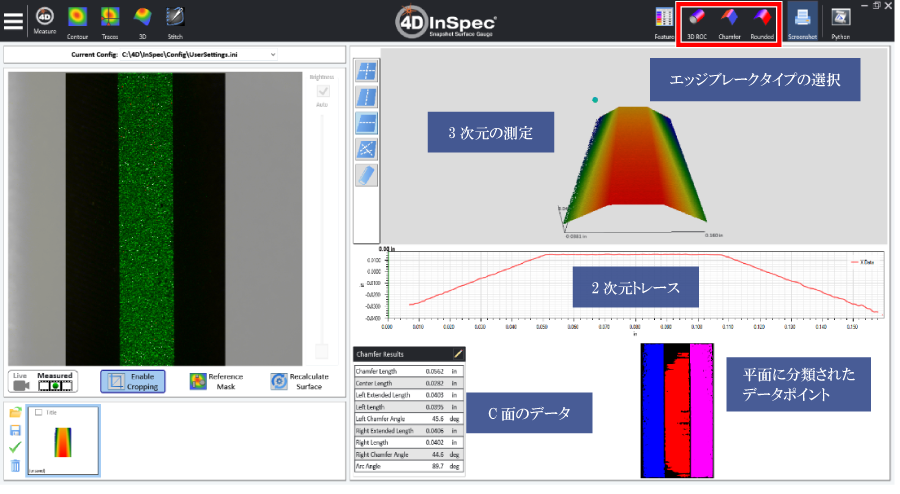
Task: Click the Recalculate Surface button
Action: 300,382
